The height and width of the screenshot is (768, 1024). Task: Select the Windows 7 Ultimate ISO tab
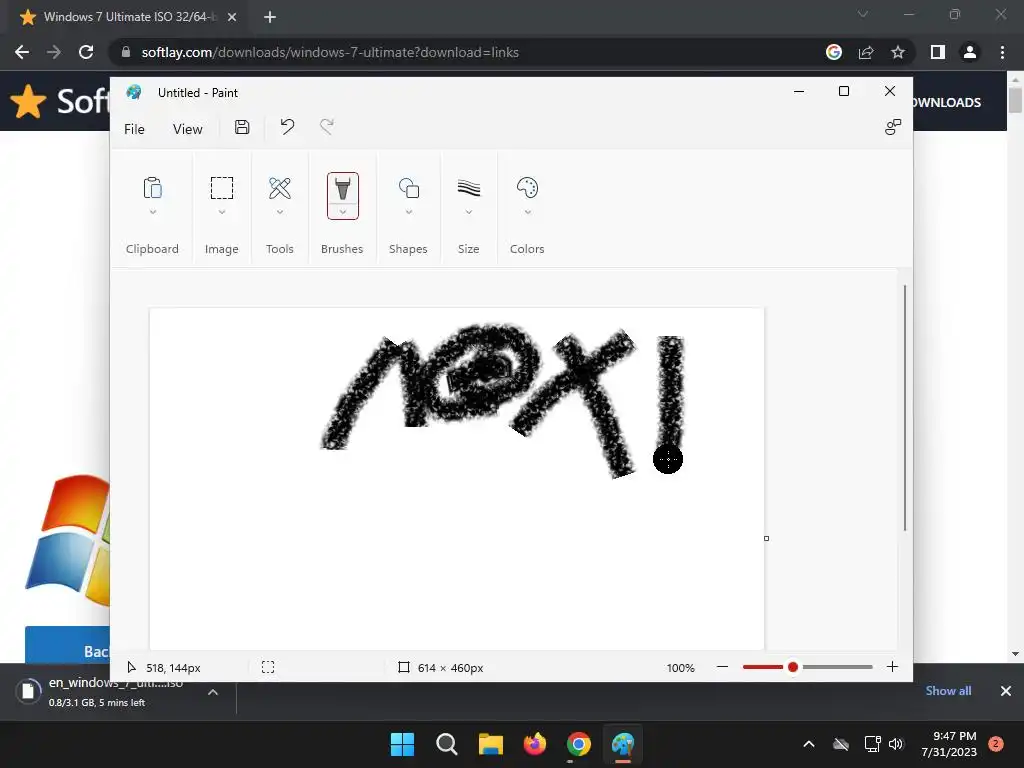(x=129, y=17)
